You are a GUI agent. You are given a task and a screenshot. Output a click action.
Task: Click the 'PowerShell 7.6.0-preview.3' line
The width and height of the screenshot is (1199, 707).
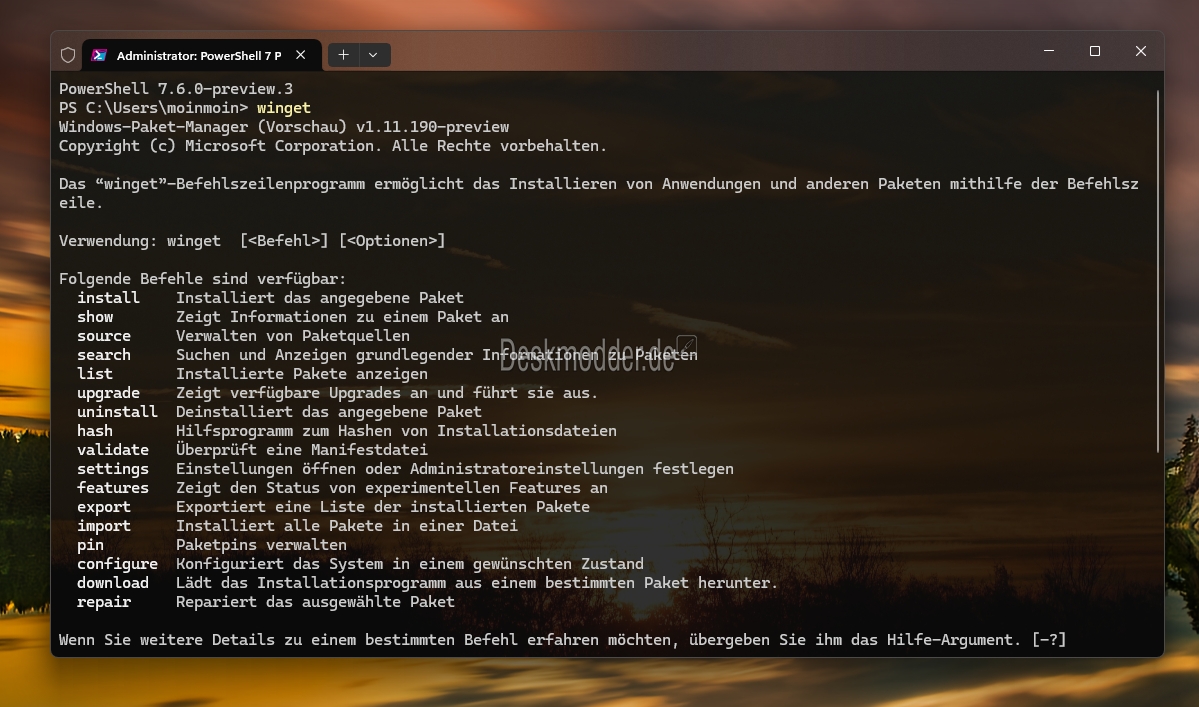click(x=176, y=89)
